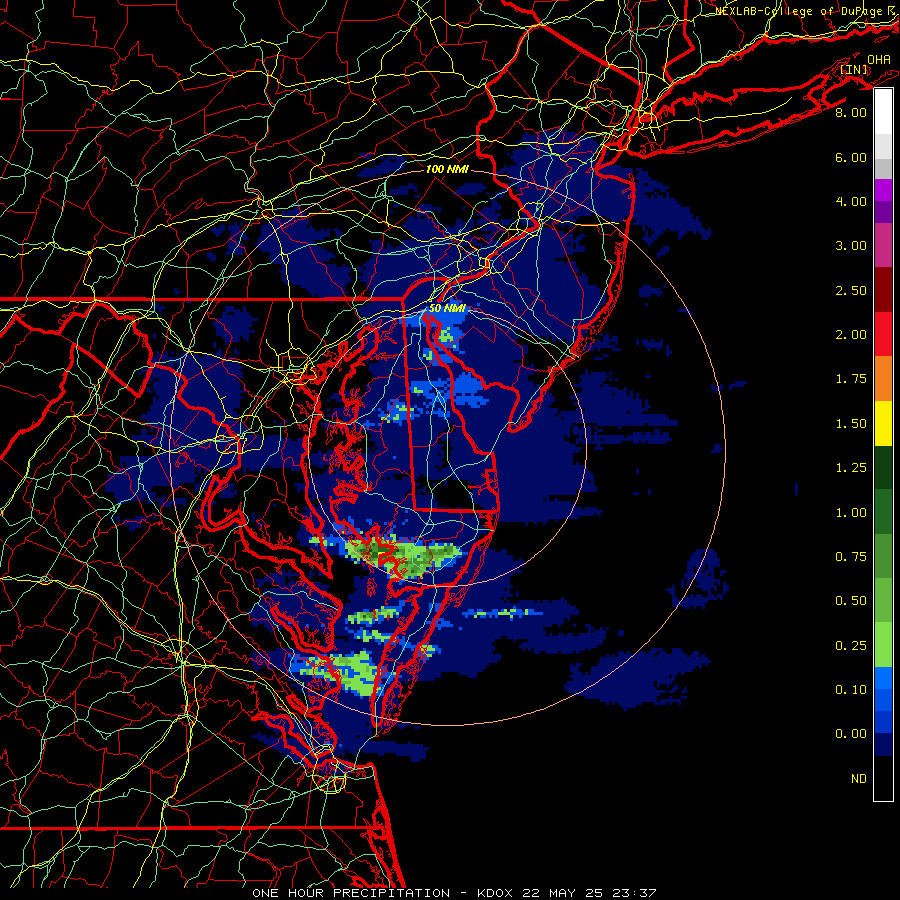Click the 1.00 legend value
Image resolution: width=900 pixels, height=900 pixels.
851,513
